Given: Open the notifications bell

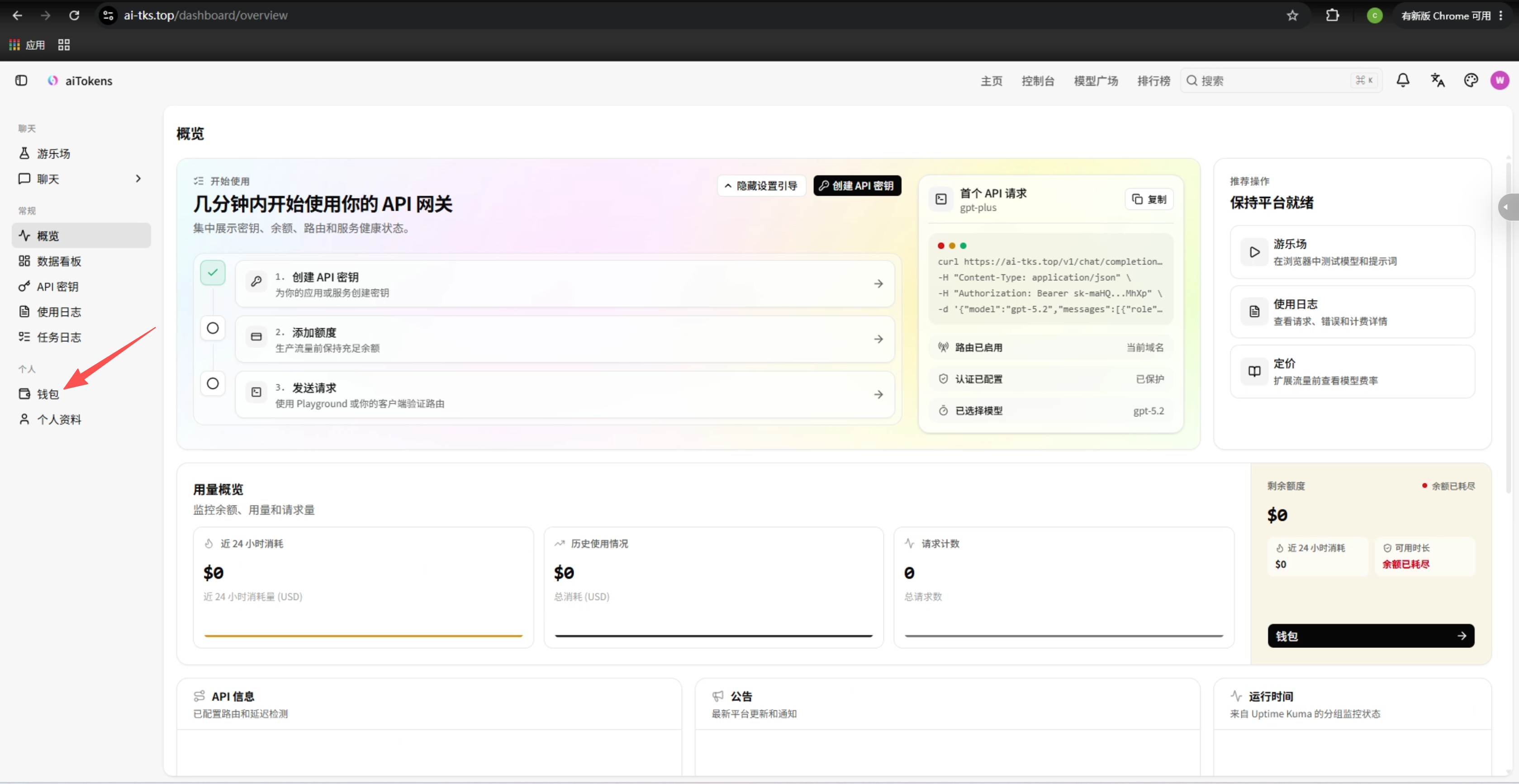Looking at the screenshot, I should (1403, 80).
